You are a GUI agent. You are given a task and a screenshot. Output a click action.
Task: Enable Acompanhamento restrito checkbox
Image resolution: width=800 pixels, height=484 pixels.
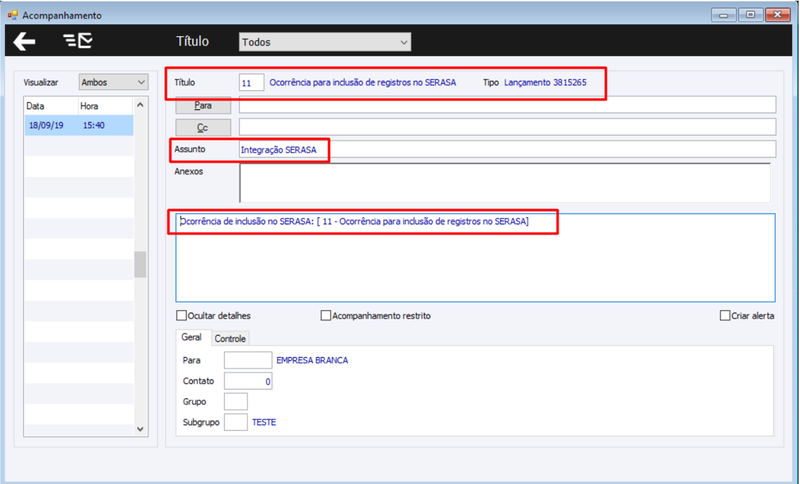[x=326, y=316]
